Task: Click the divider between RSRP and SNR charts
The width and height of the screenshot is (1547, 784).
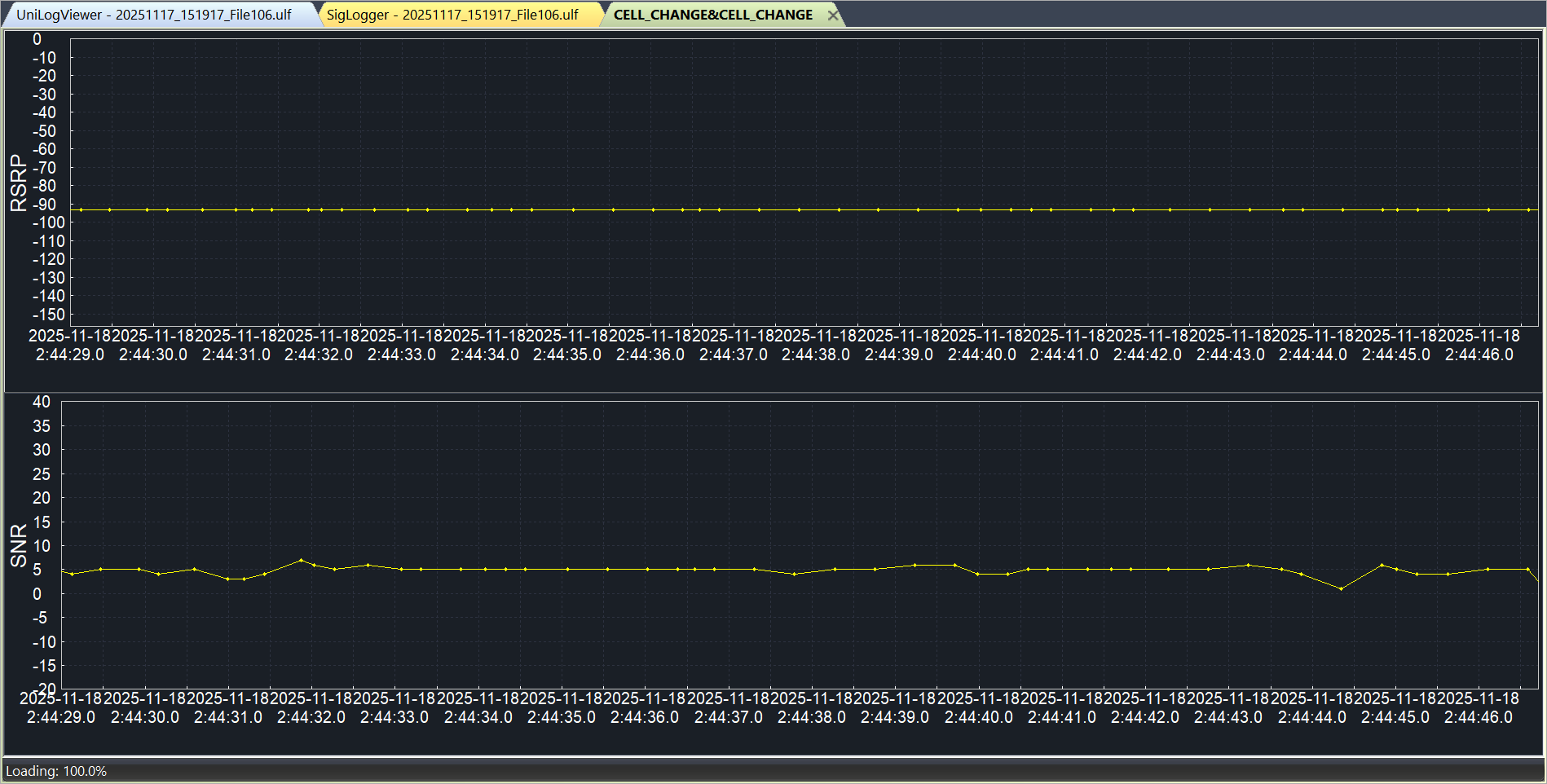Action: [773, 393]
